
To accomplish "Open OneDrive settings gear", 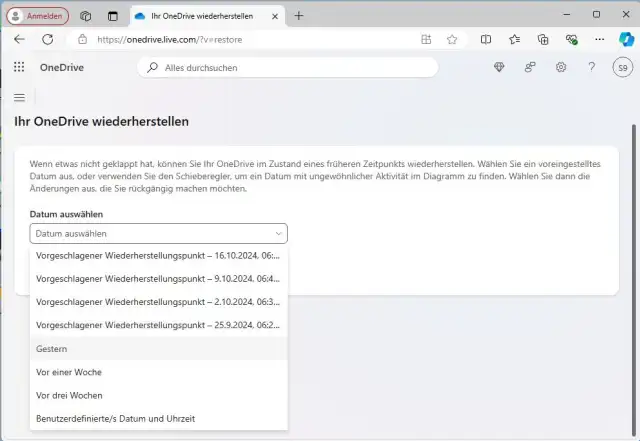I will (x=561, y=67).
